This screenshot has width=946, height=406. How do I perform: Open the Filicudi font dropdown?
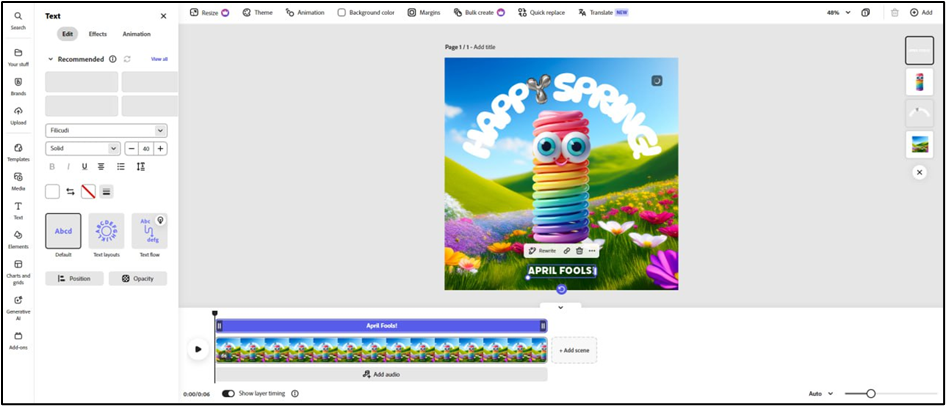(106, 130)
